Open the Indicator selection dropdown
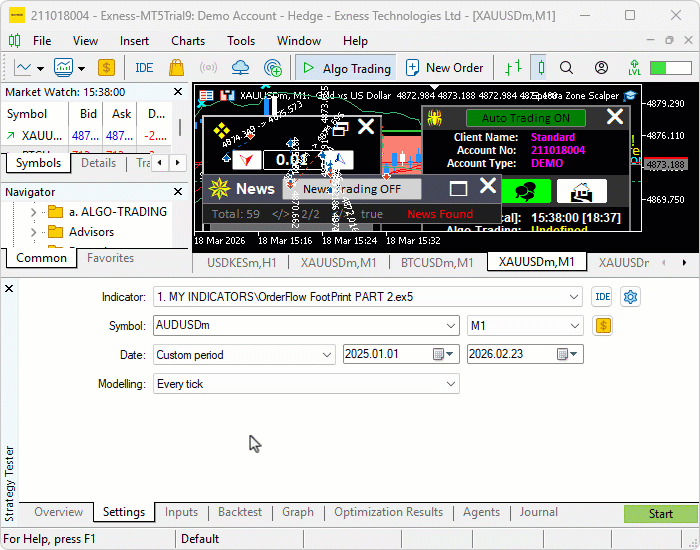The image size is (700, 550). point(574,297)
